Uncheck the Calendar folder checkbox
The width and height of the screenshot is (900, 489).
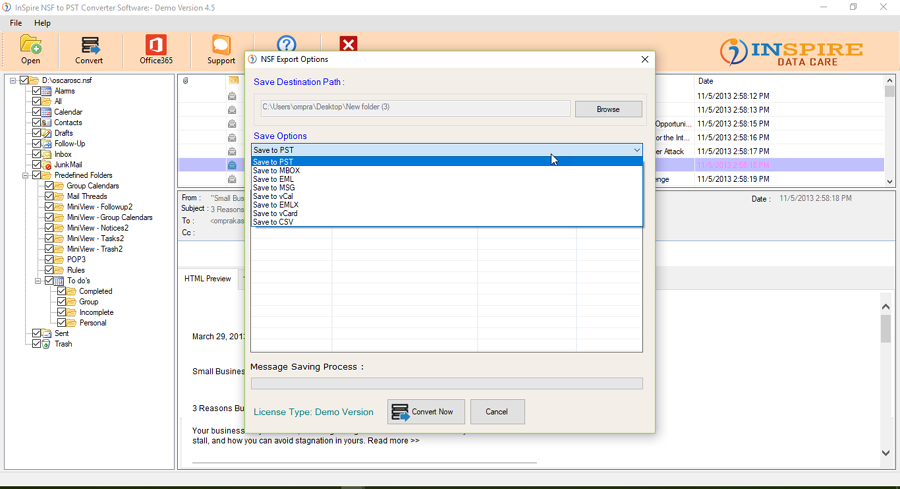coord(37,112)
